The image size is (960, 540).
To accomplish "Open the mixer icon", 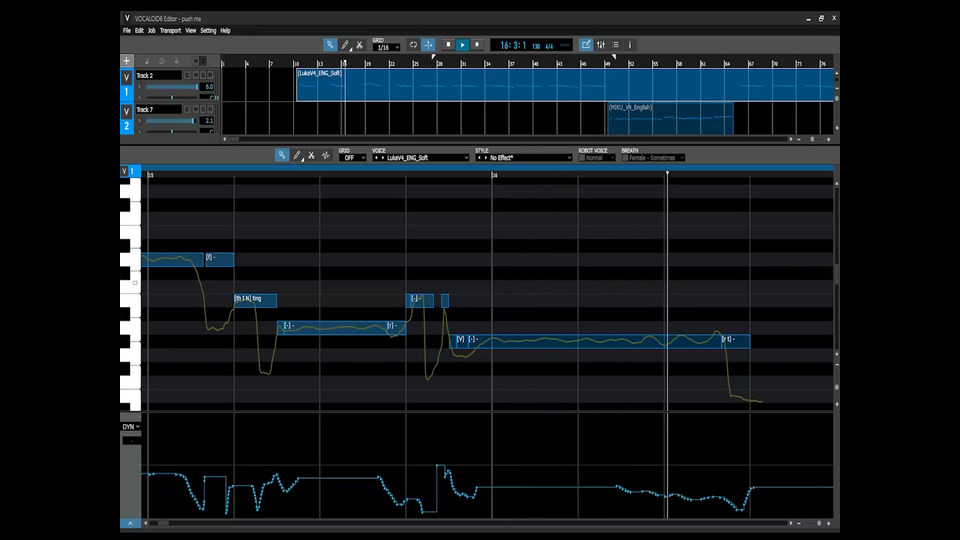I will 601,45.
